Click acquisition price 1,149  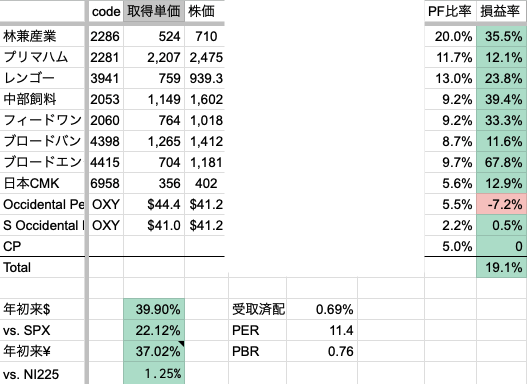[x=154, y=99]
